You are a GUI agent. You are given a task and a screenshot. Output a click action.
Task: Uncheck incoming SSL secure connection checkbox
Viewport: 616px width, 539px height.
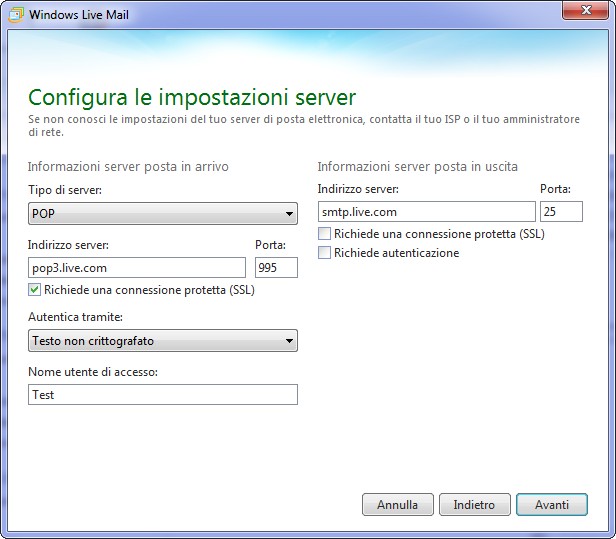pos(34,290)
